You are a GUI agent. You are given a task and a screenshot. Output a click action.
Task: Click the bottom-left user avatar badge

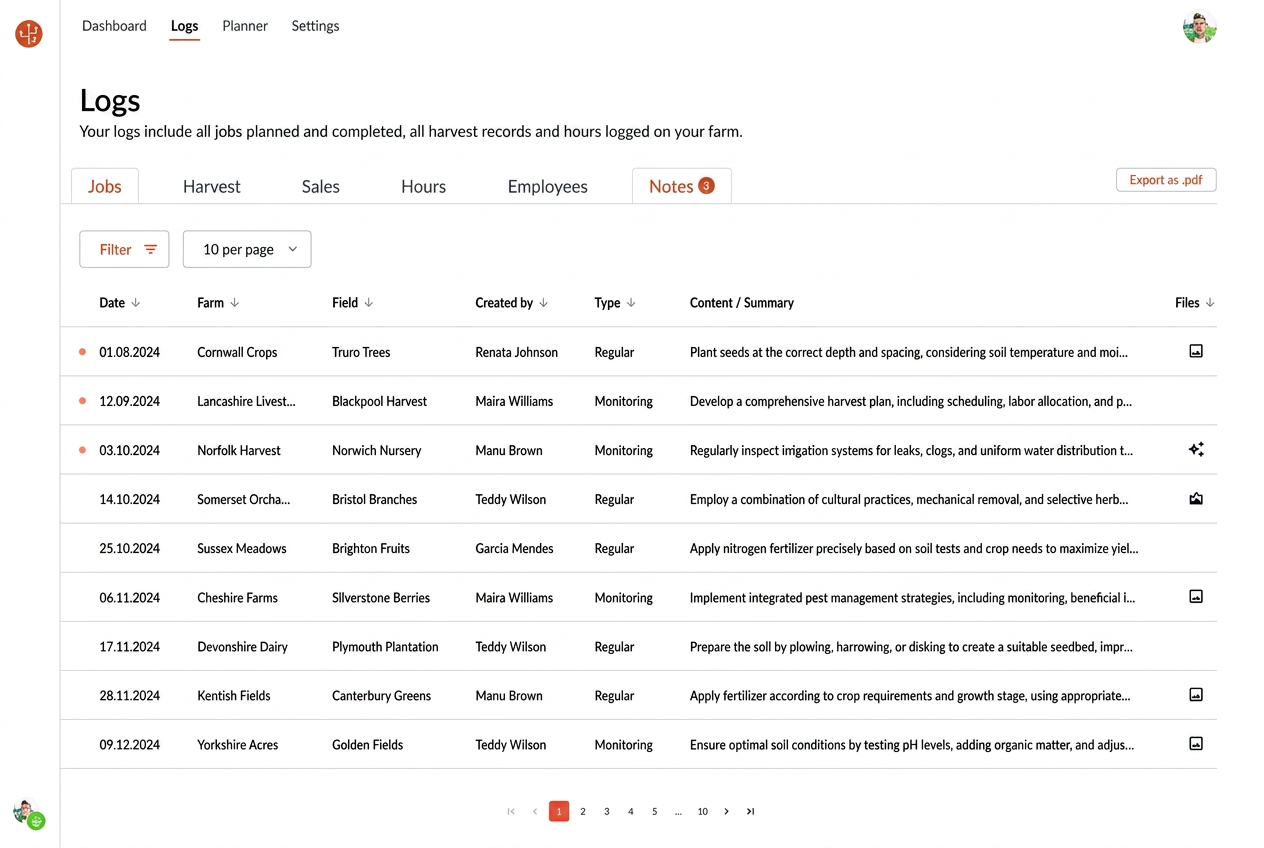pyautogui.click(x=28, y=814)
